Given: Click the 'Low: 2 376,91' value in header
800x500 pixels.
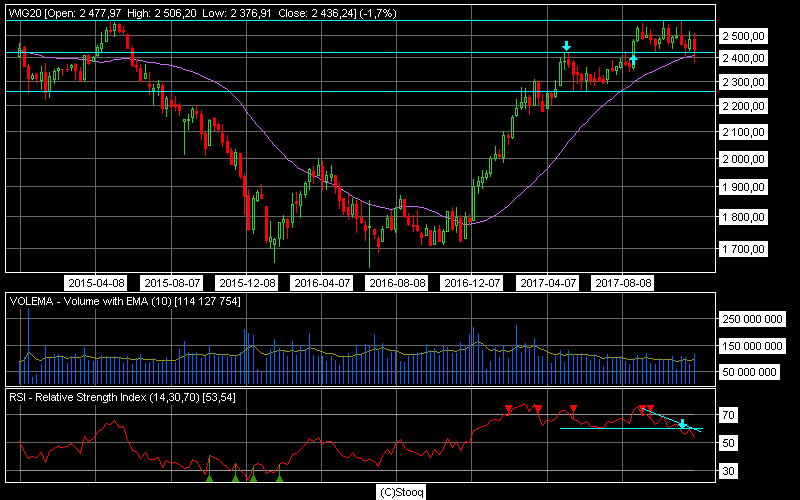Looking at the screenshot, I should point(237,13).
